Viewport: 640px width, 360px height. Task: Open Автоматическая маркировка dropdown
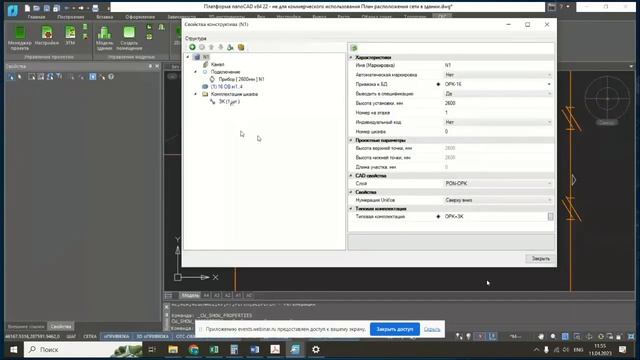pos(498,75)
